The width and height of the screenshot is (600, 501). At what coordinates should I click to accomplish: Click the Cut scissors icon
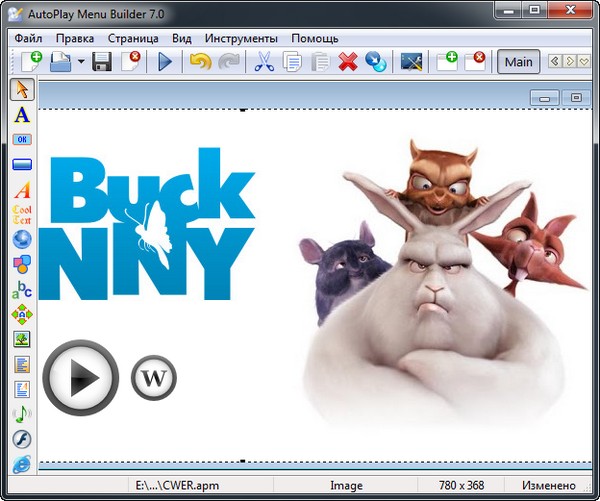[264, 62]
